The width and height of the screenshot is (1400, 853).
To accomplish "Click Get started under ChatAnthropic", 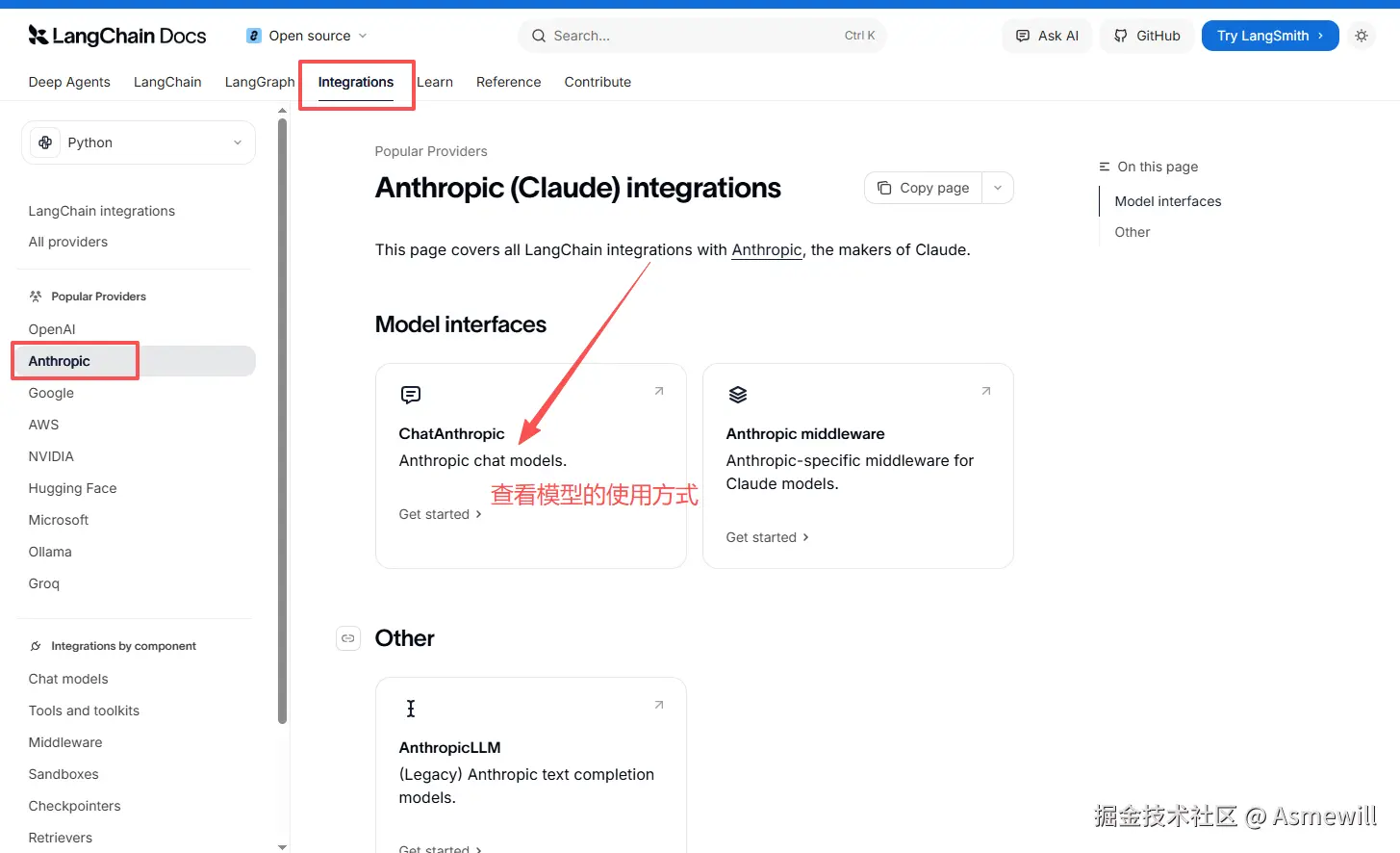I will click(441, 514).
